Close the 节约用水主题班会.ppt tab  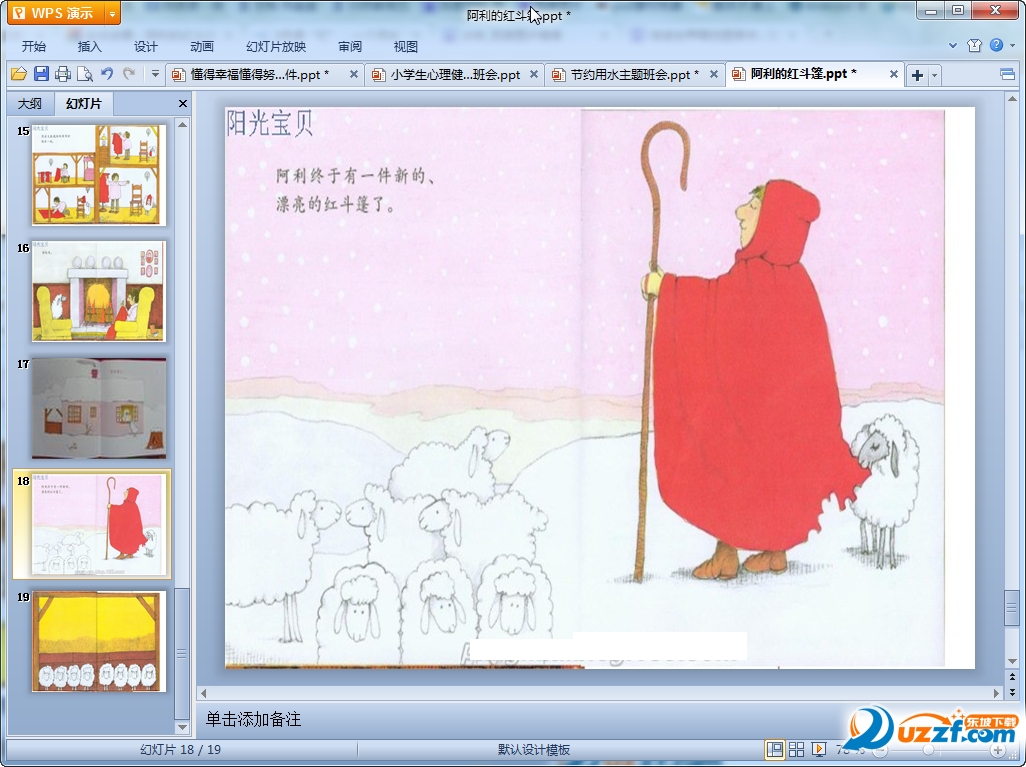coord(714,75)
